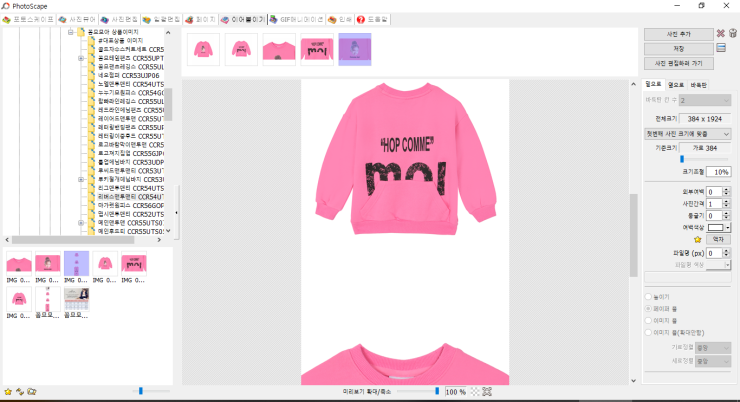This screenshot has height=402, width=740.
Task: Select the 이어붙이기 combine tab
Action: [x=243, y=19]
